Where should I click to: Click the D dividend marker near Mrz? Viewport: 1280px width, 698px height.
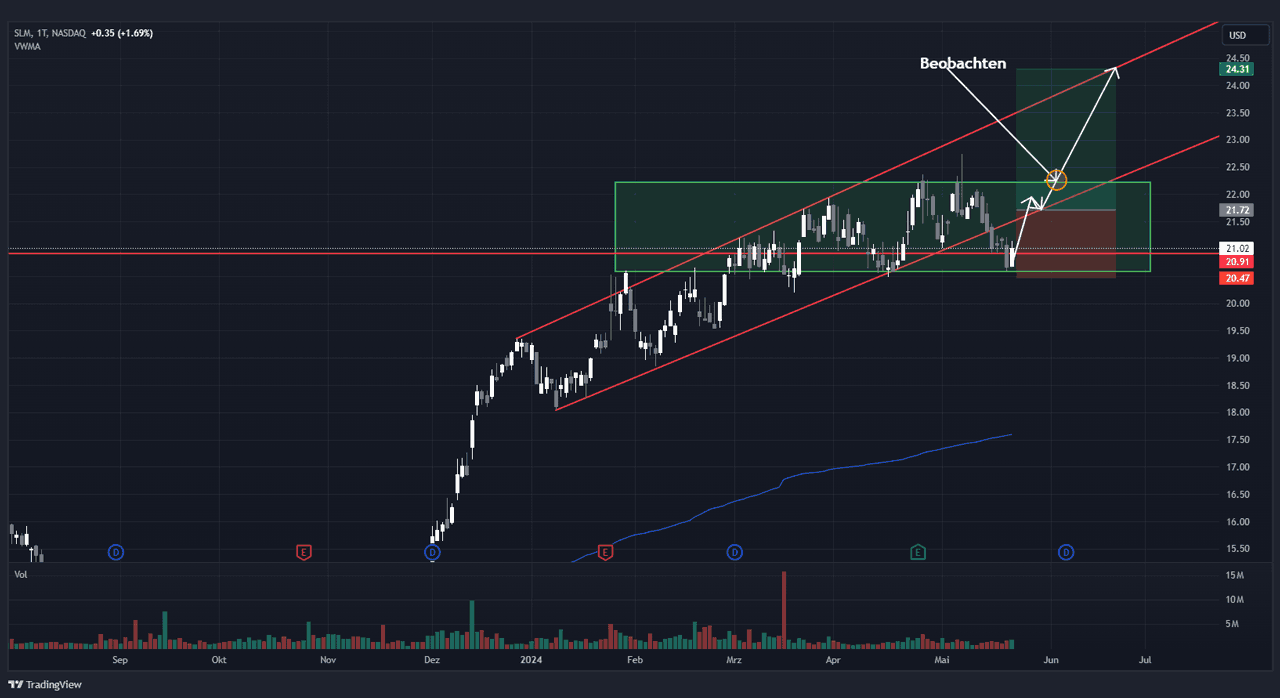[x=734, y=552]
